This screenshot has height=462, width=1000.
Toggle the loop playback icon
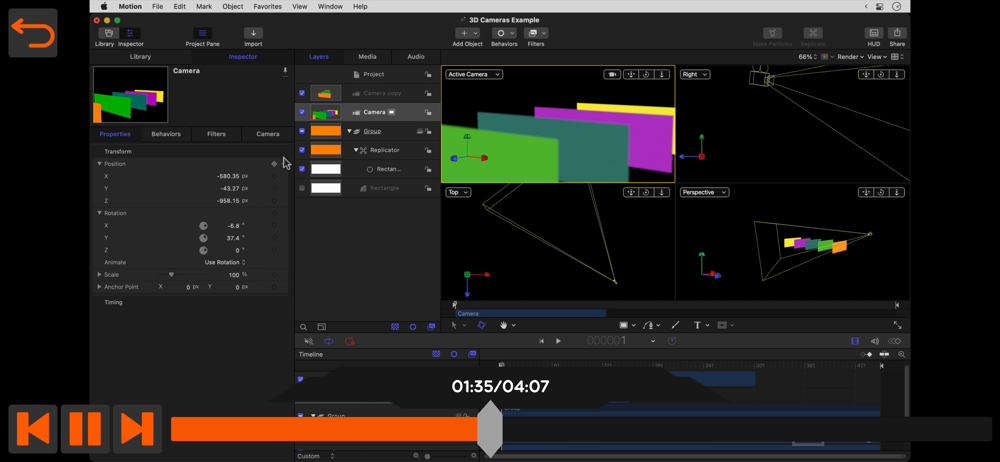pos(328,341)
